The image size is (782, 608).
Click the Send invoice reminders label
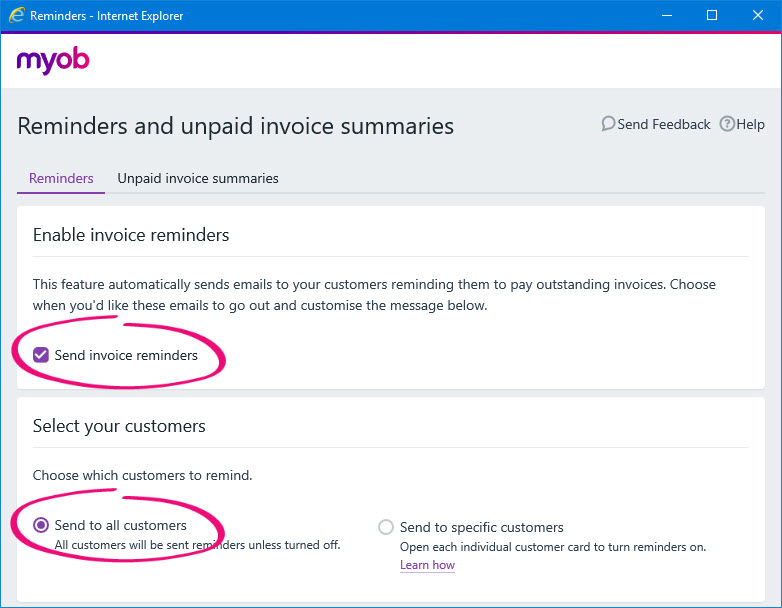point(126,355)
